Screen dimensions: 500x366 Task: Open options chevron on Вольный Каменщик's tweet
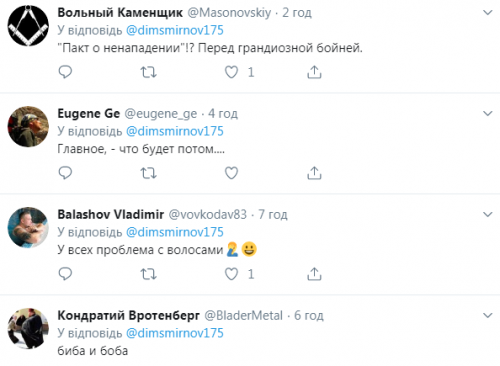coord(488,13)
